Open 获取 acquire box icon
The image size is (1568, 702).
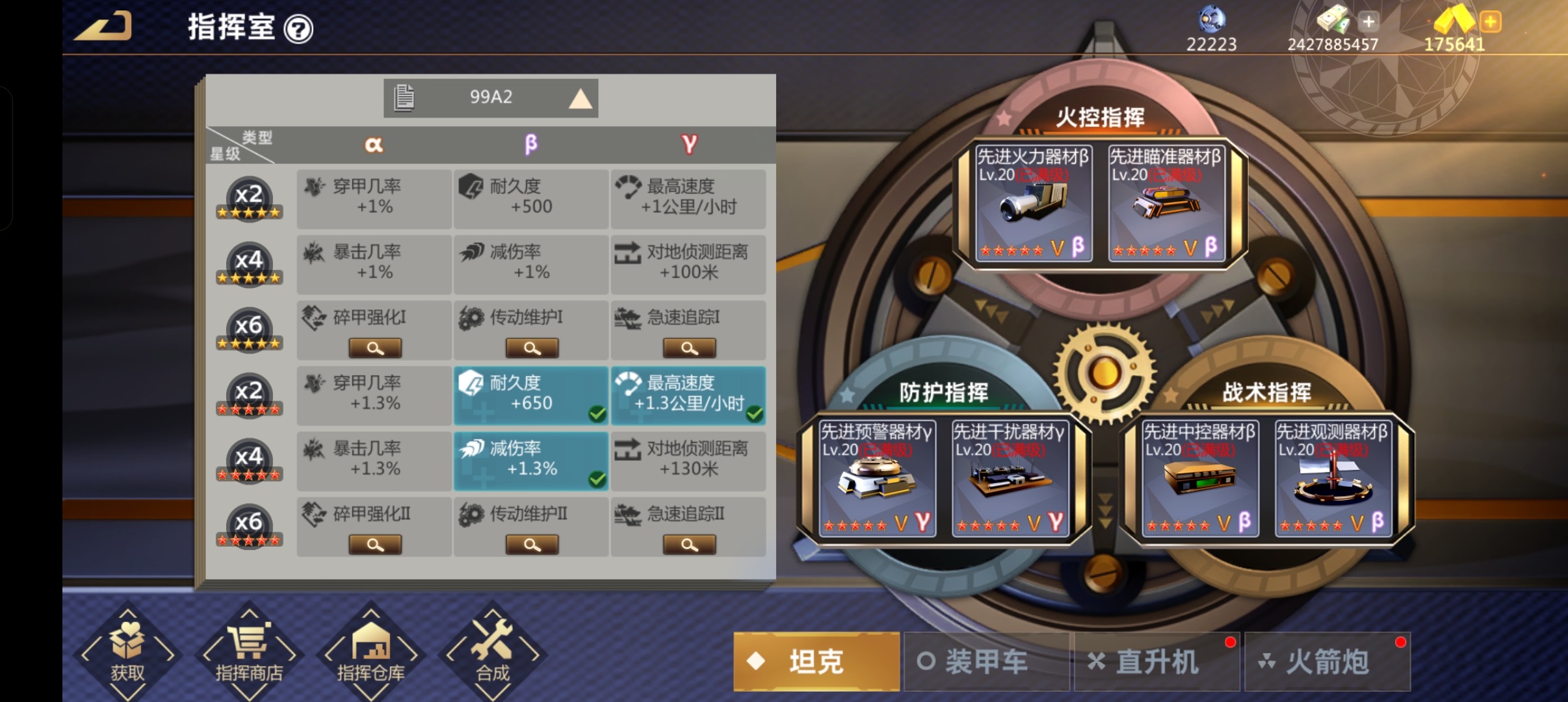pyautogui.click(x=127, y=651)
